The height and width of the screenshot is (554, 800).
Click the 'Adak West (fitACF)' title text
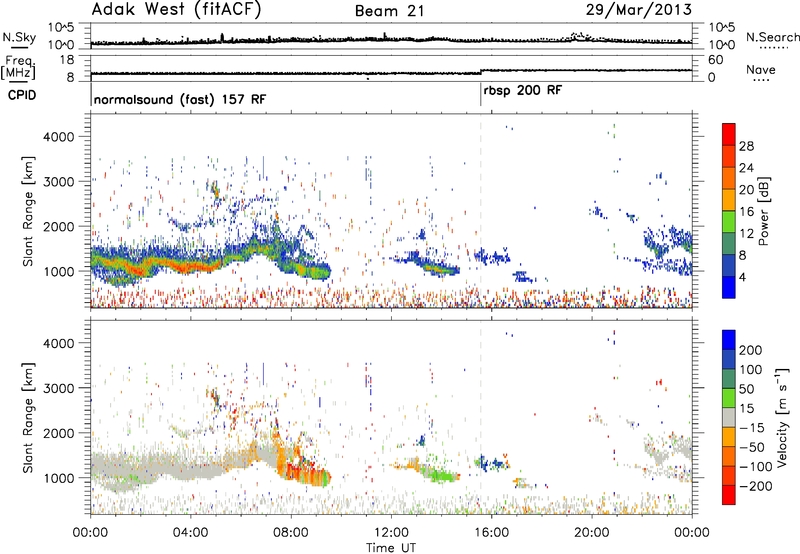[x=176, y=10]
